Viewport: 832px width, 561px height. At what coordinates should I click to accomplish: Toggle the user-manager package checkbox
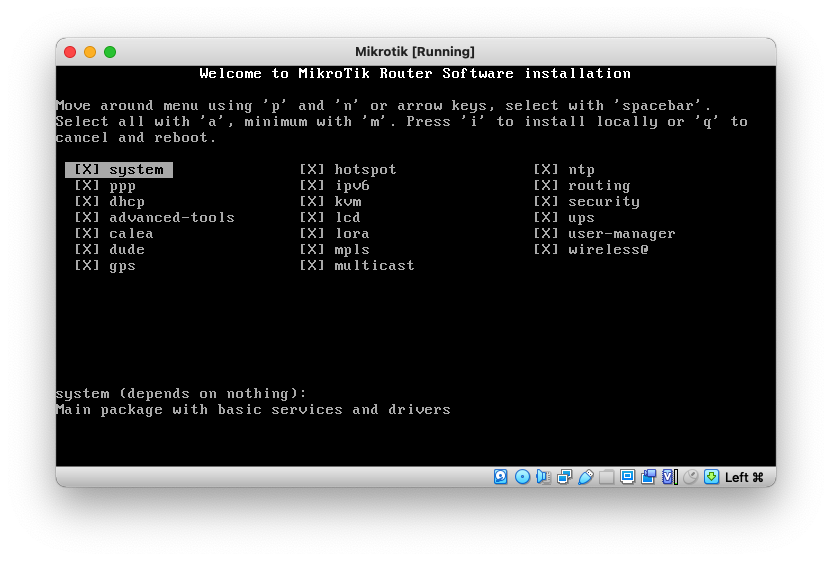[546, 234]
